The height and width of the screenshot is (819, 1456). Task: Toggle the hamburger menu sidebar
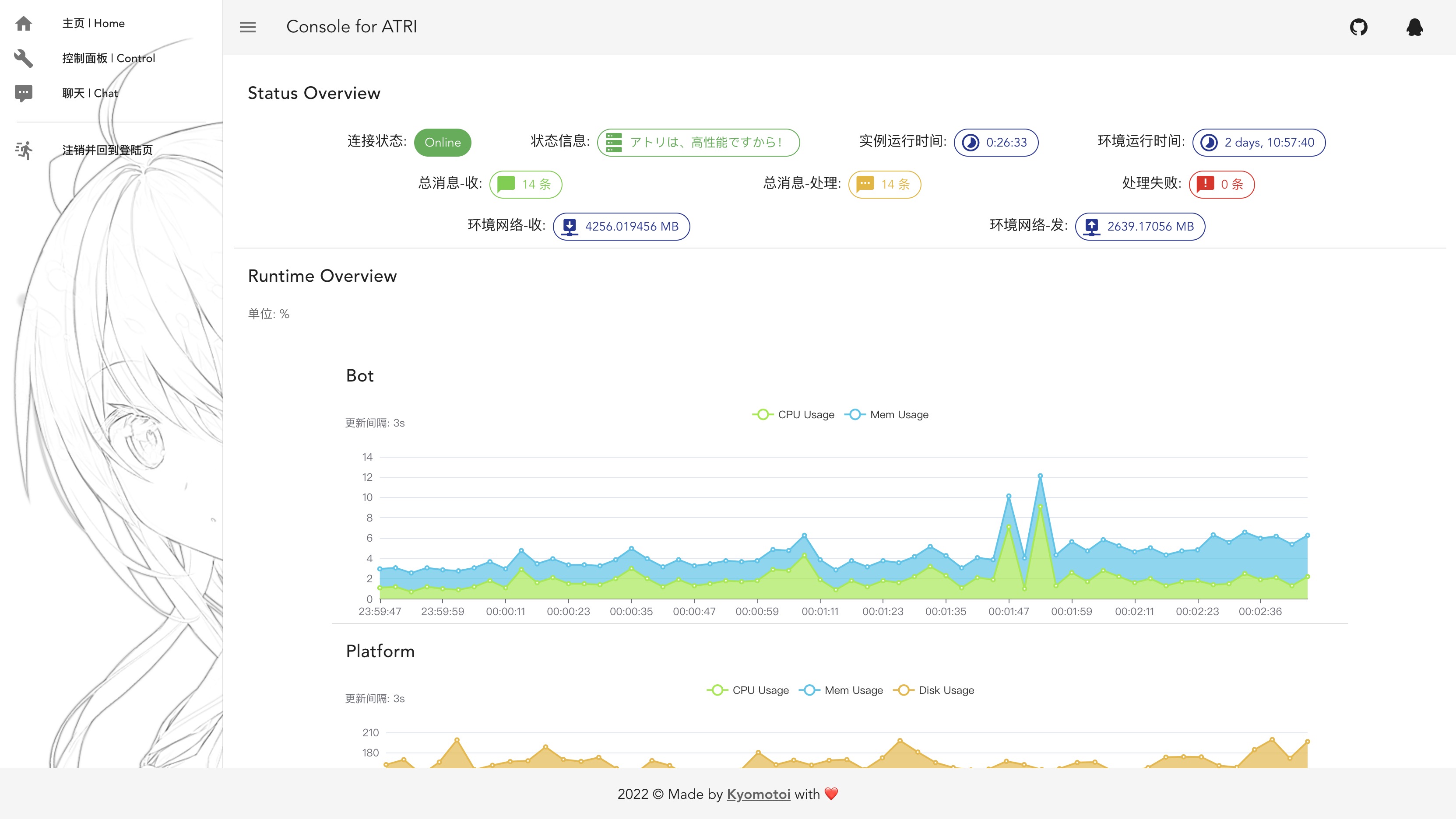tap(248, 27)
